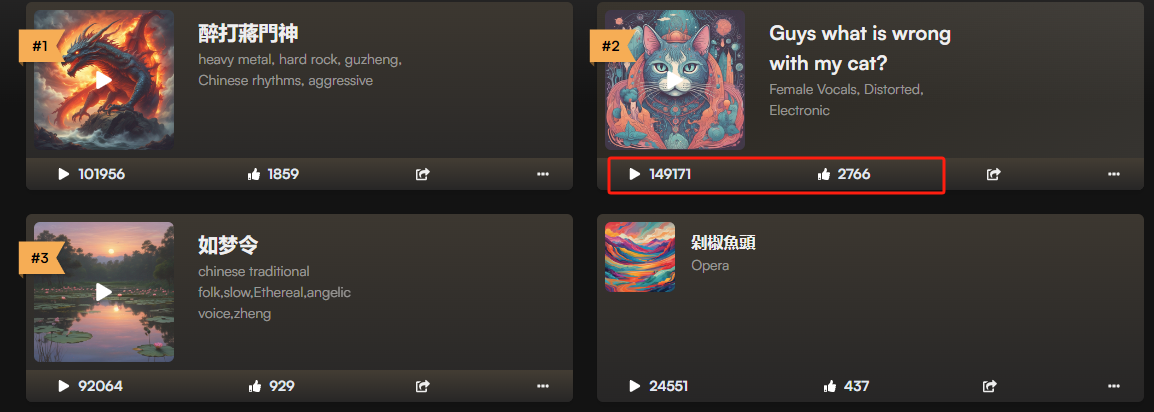Share the 如梦令 song

(422, 386)
